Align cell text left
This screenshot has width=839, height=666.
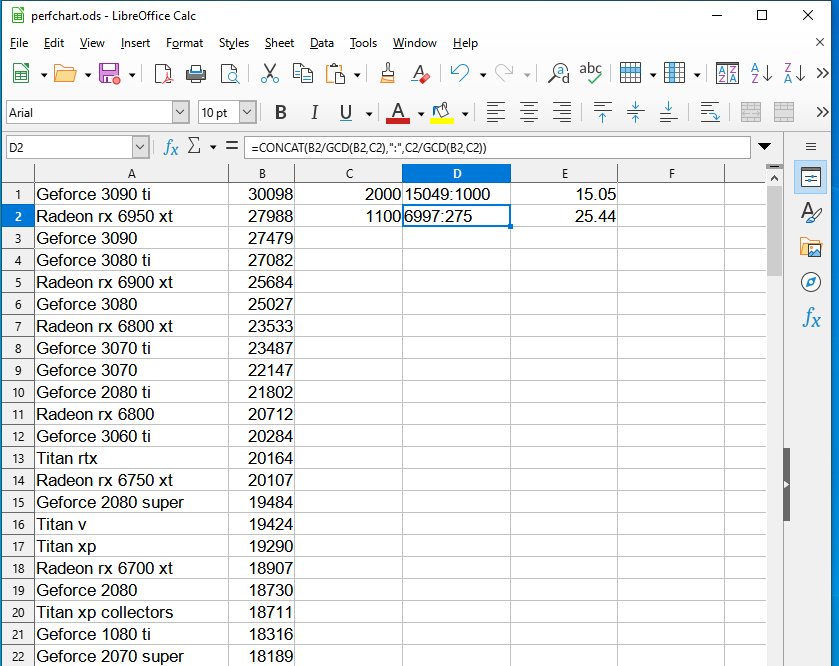(x=496, y=112)
